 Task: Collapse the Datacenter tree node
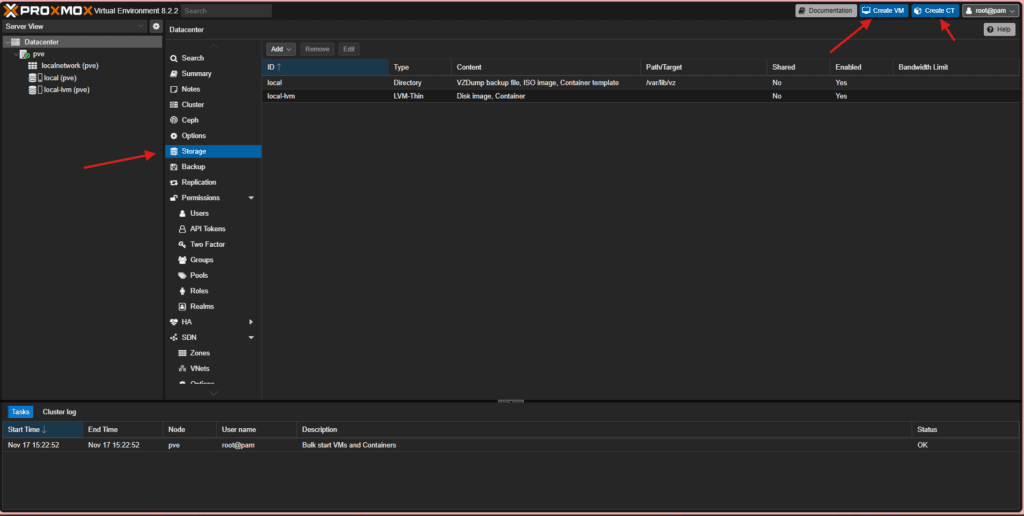[x=7, y=42]
